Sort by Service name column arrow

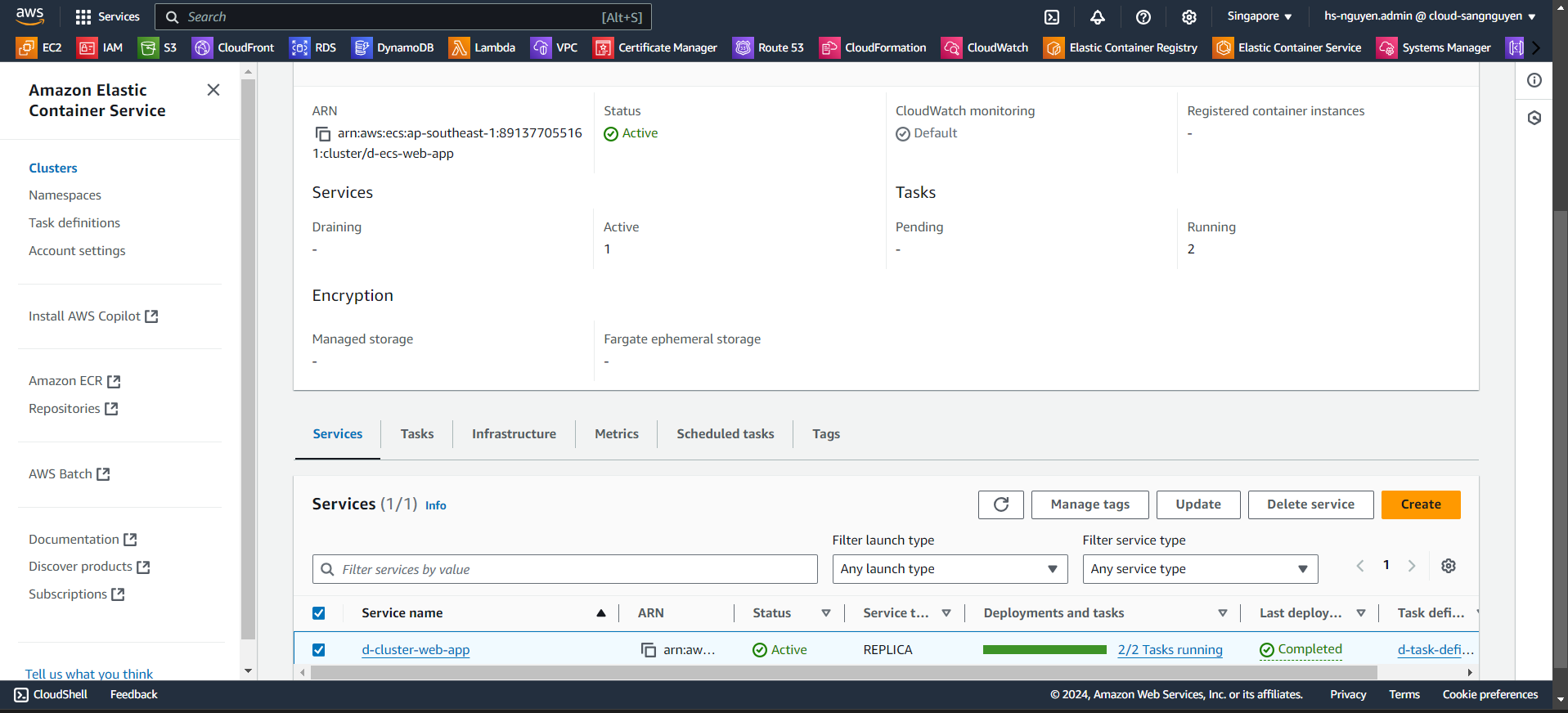coord(601,613)
